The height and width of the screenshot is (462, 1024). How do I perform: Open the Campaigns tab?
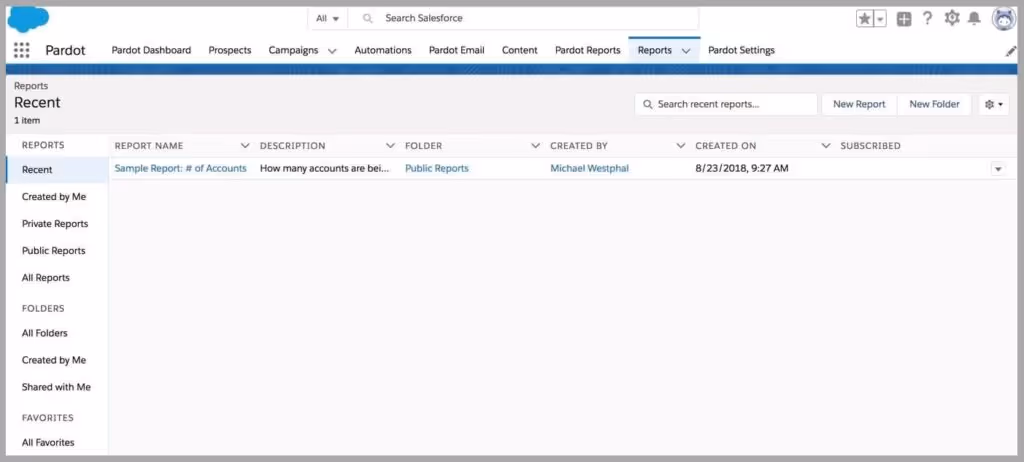tap(293, 50)
